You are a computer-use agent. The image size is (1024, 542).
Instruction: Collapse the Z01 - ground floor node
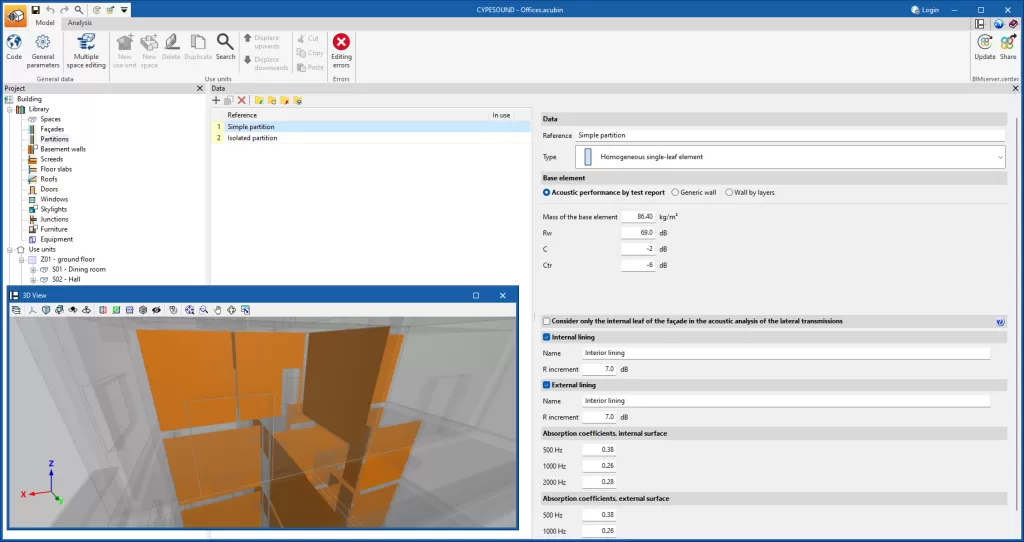tap(19, 259)
